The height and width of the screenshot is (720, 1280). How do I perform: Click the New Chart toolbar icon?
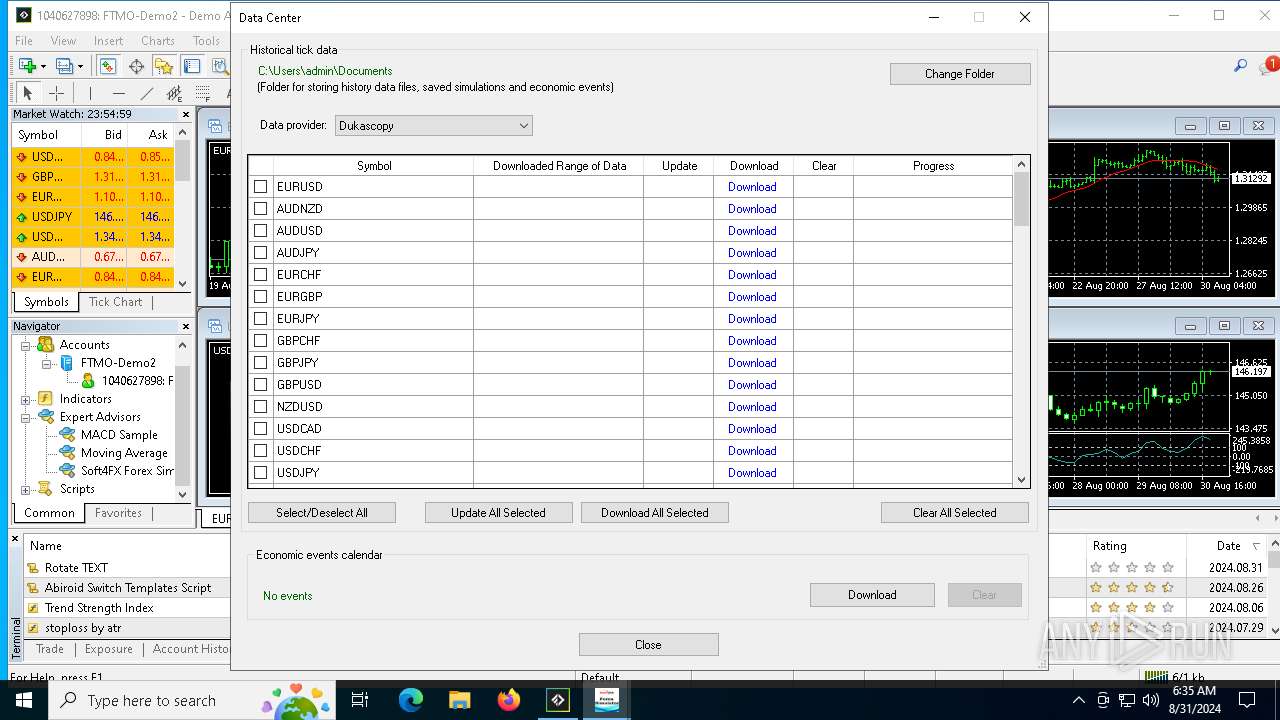tap(26, 66)
